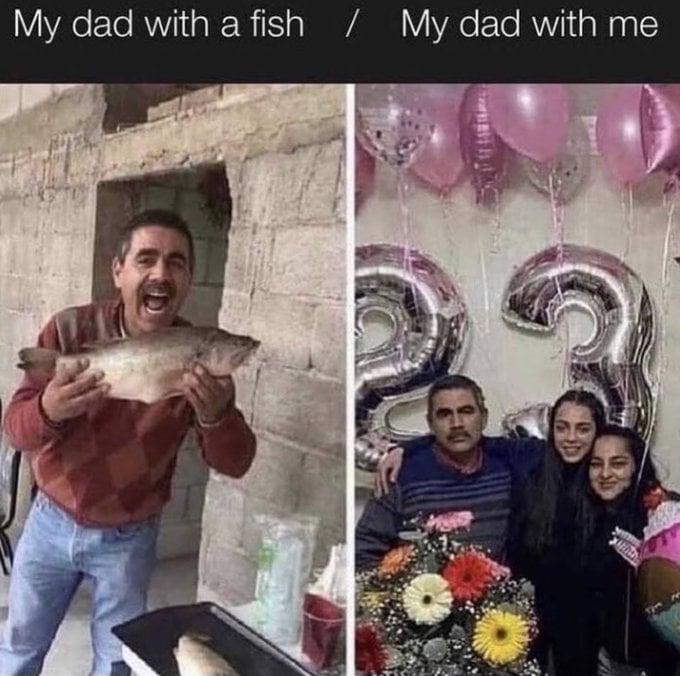Click the white daisy flower in the bouquet

(x=427, y=599)
